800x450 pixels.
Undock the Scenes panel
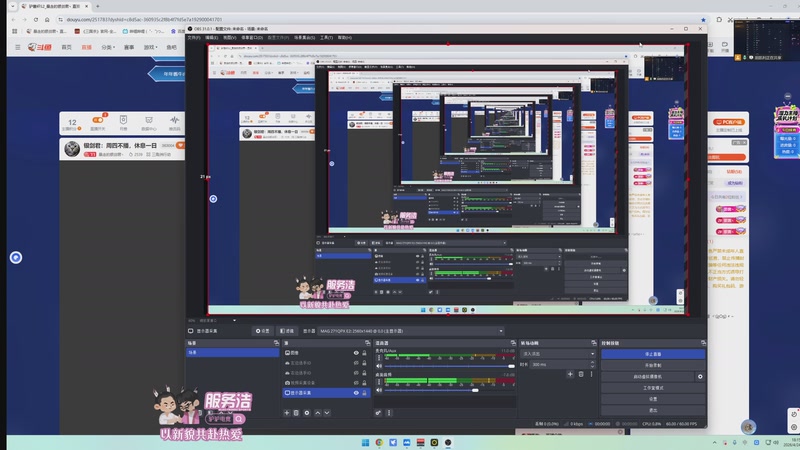point(276,343)
